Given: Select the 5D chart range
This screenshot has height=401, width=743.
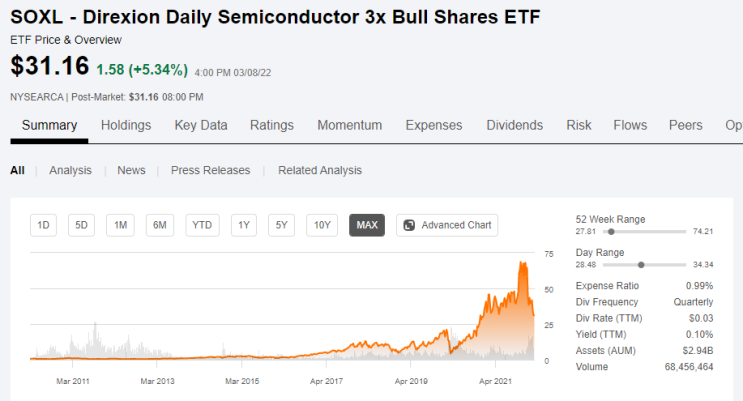Looking at the screenshot, I should (x=81, y=225).
